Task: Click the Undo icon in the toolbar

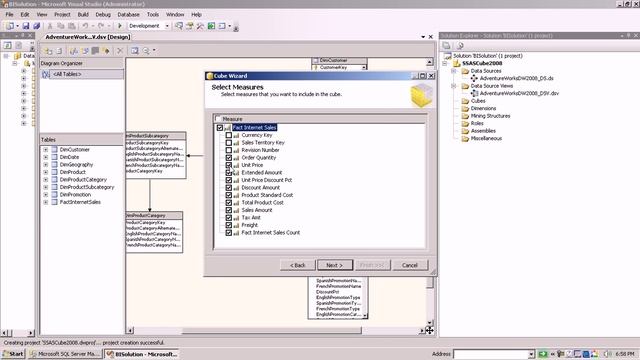Action: click(85, 26)
